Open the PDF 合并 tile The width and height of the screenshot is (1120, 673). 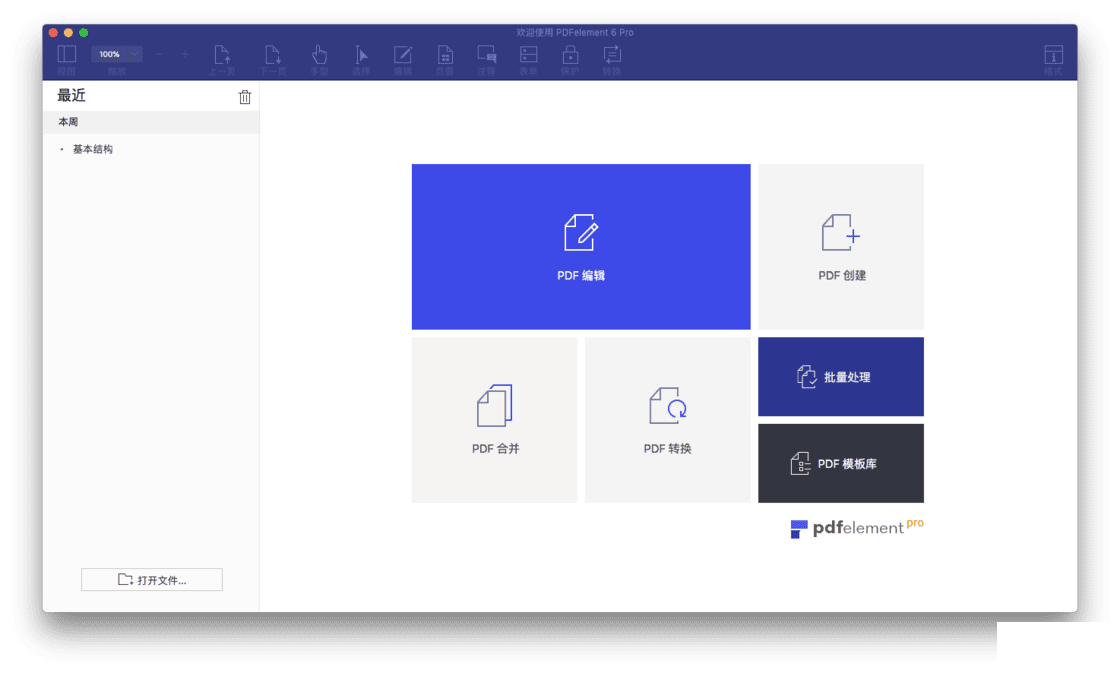[494, 420]
